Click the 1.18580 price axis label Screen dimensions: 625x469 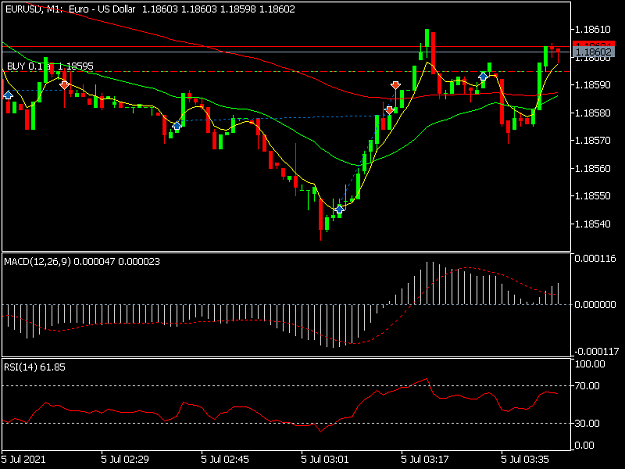593,113
